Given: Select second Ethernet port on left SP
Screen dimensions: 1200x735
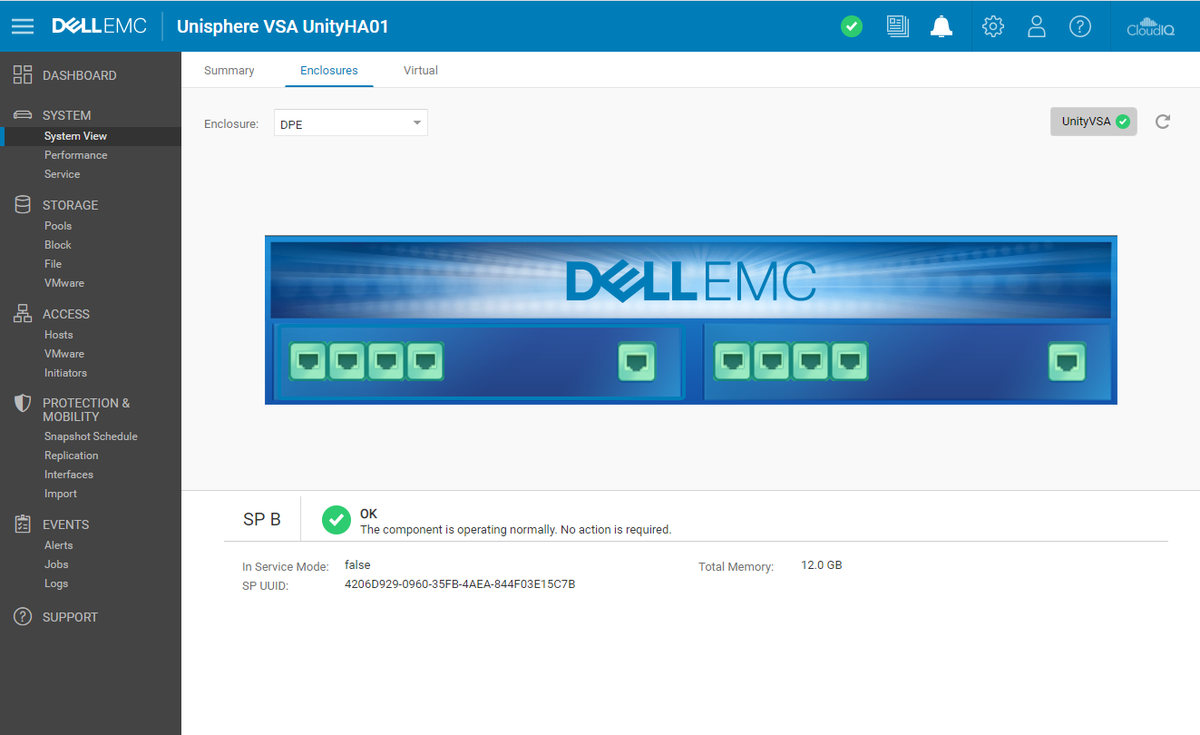Looking at the screenshot, I should (x=346, y=361).
